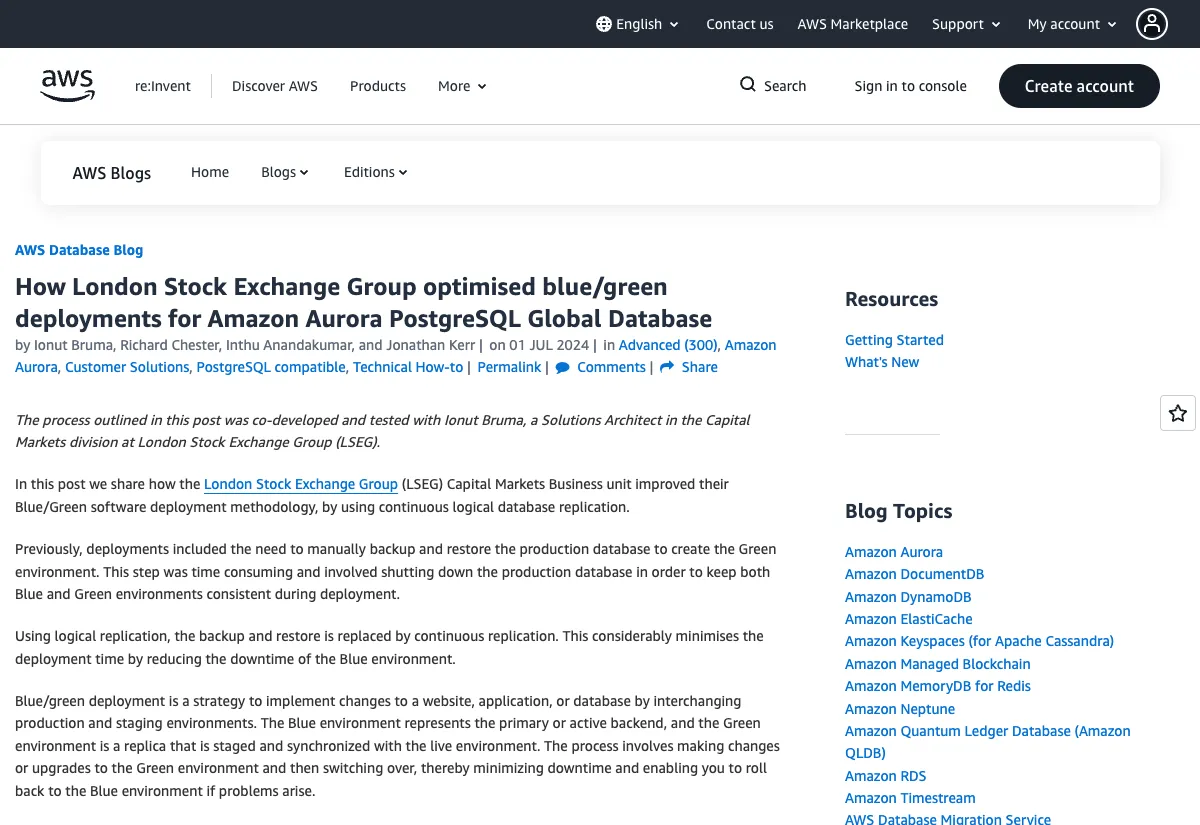Click the Products menu item
Image resolution: width=1200 pixels, height=825 pixels.
tap(377, 86)
